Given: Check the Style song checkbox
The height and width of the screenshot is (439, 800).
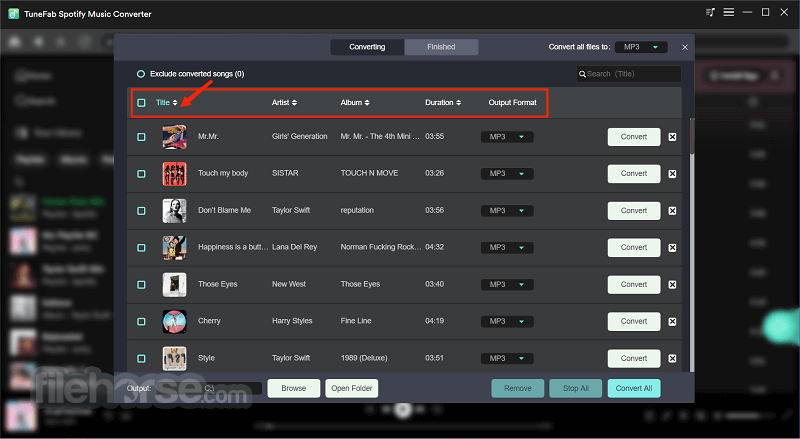Looking at the screenshot, I should click(141, 358).
